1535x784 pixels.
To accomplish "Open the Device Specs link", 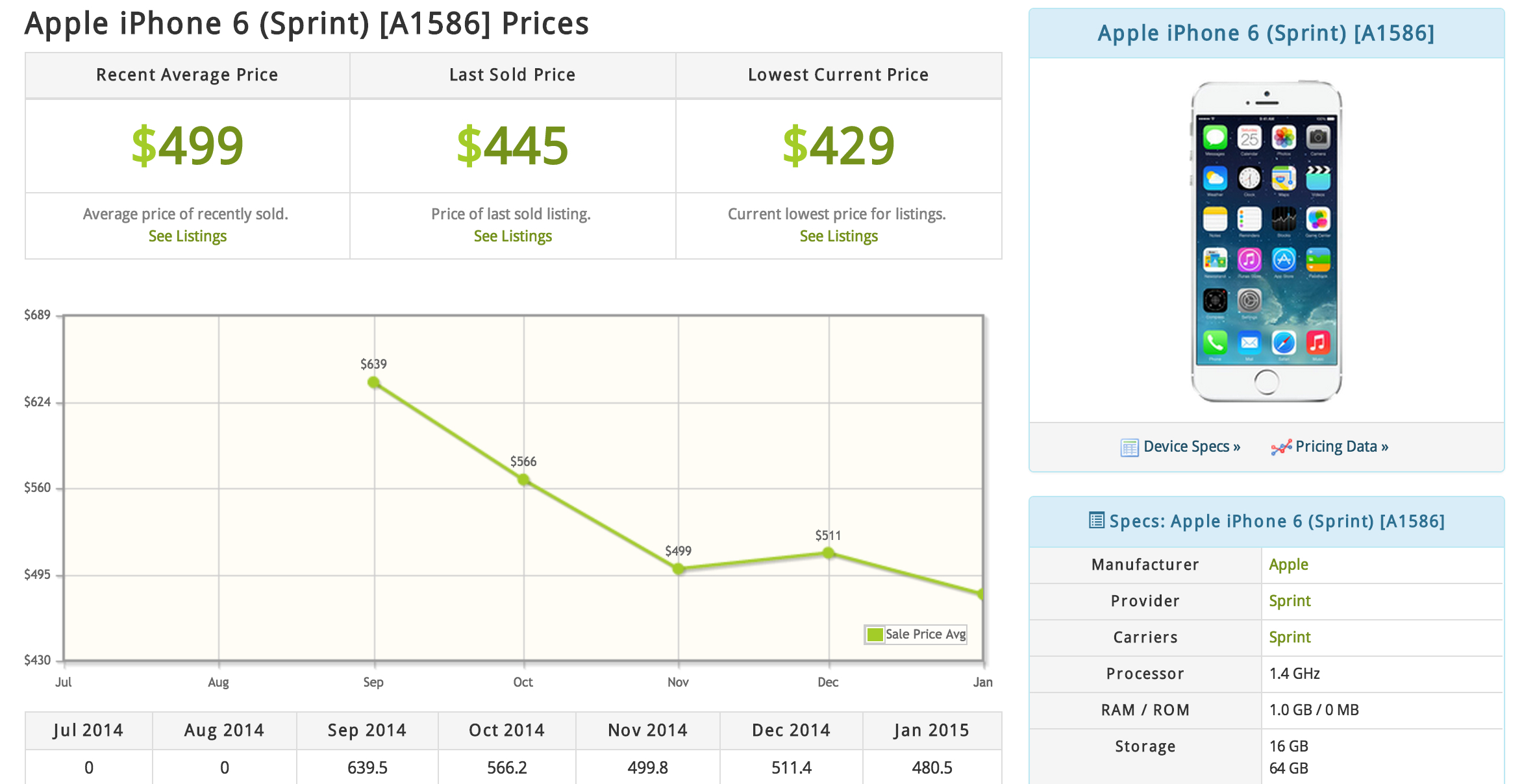I will click(1192, 447).
